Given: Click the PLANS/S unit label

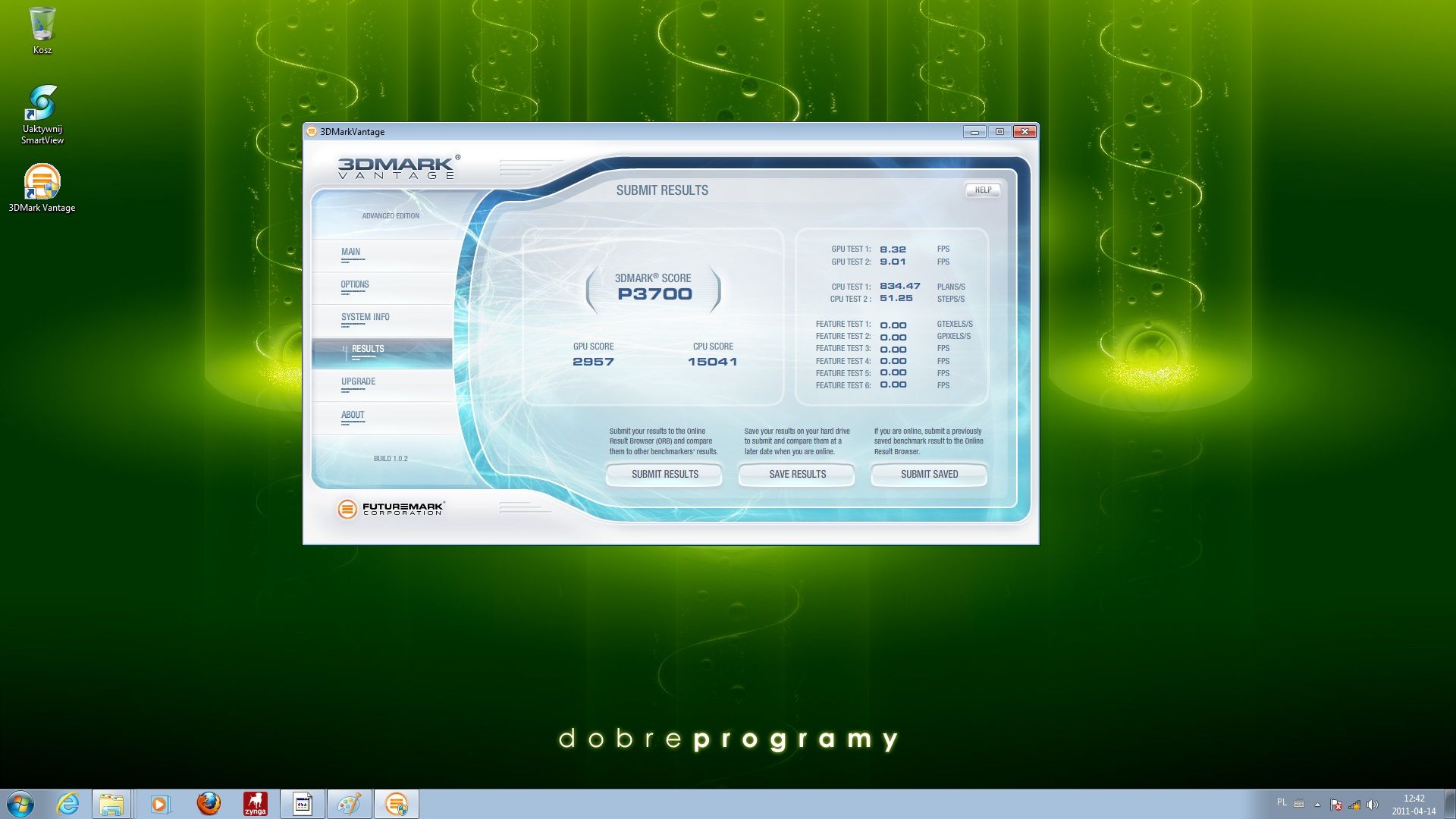Looking at the screenshot, I should click(951, 287).
